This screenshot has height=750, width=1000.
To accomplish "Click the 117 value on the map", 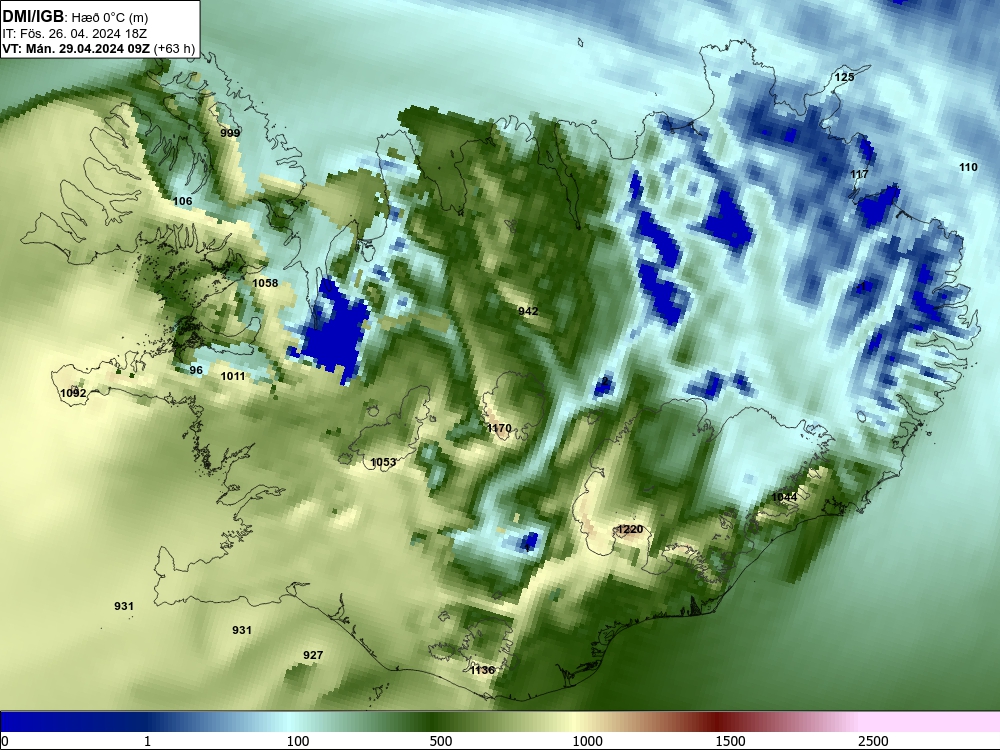I will [859, 174].
